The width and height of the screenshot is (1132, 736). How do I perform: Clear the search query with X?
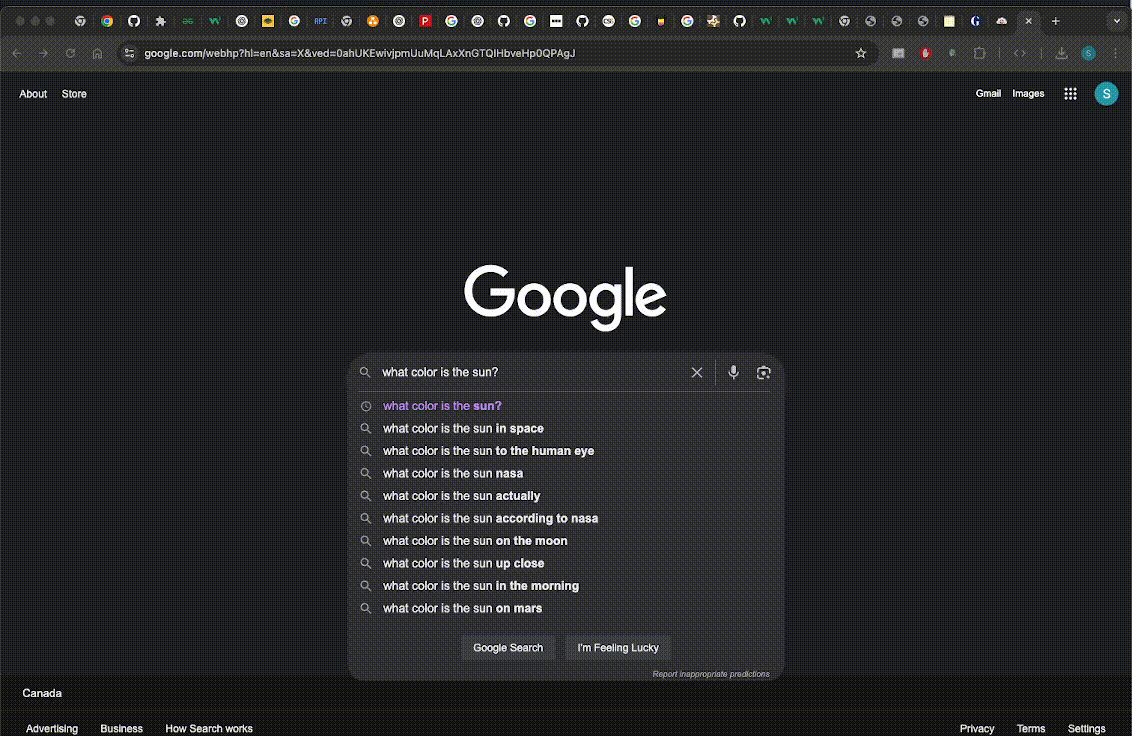(697, 373)
